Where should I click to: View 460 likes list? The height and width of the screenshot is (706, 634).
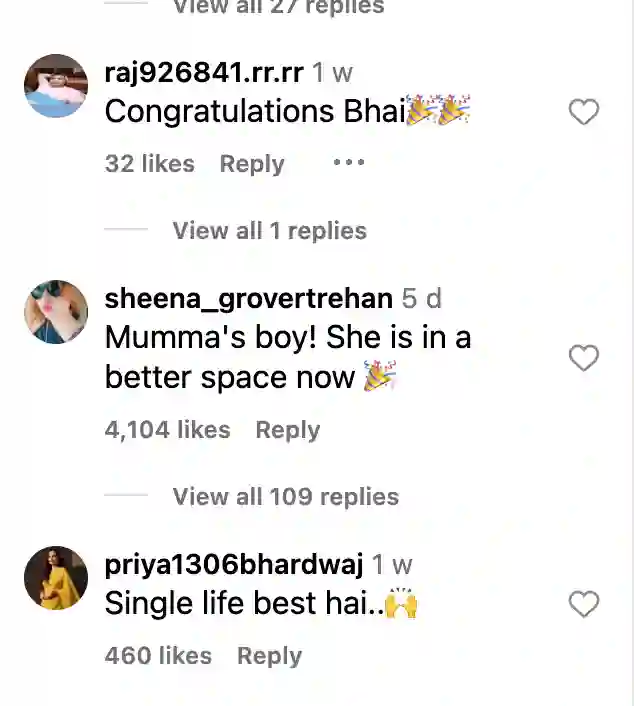[x=158, y=656]
